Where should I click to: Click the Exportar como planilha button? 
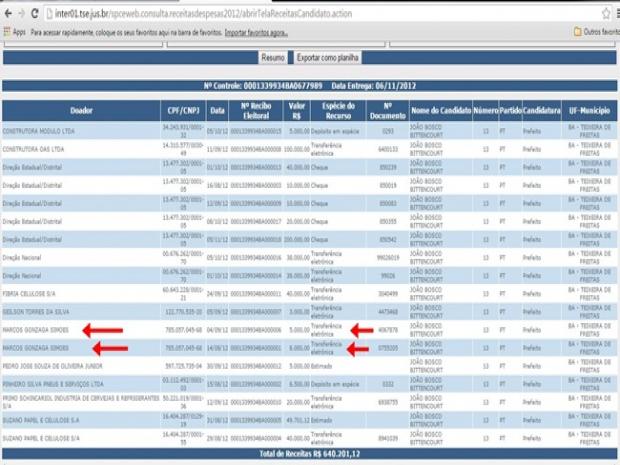326,59
